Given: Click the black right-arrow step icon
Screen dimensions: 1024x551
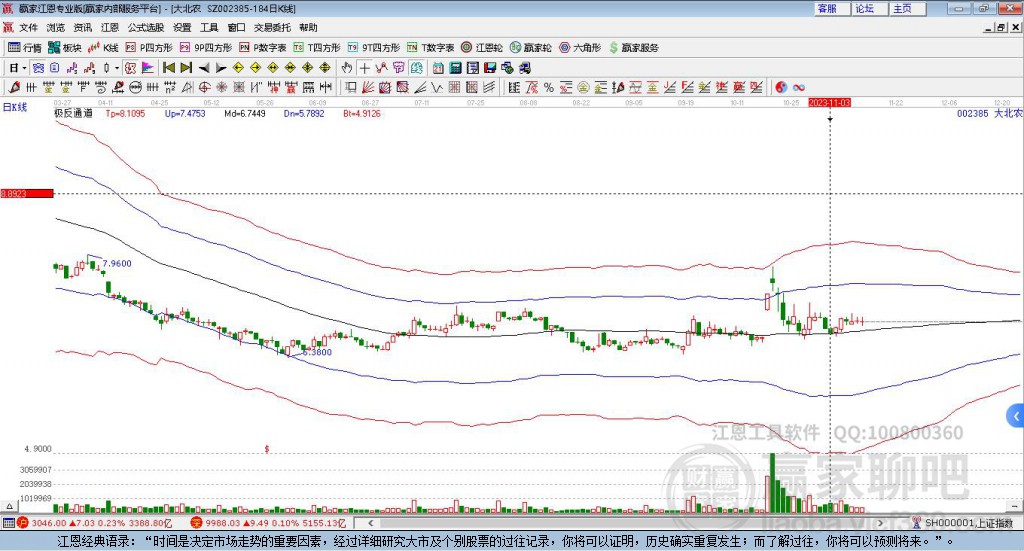Looking at the screenshot, I should coord(221,67).
